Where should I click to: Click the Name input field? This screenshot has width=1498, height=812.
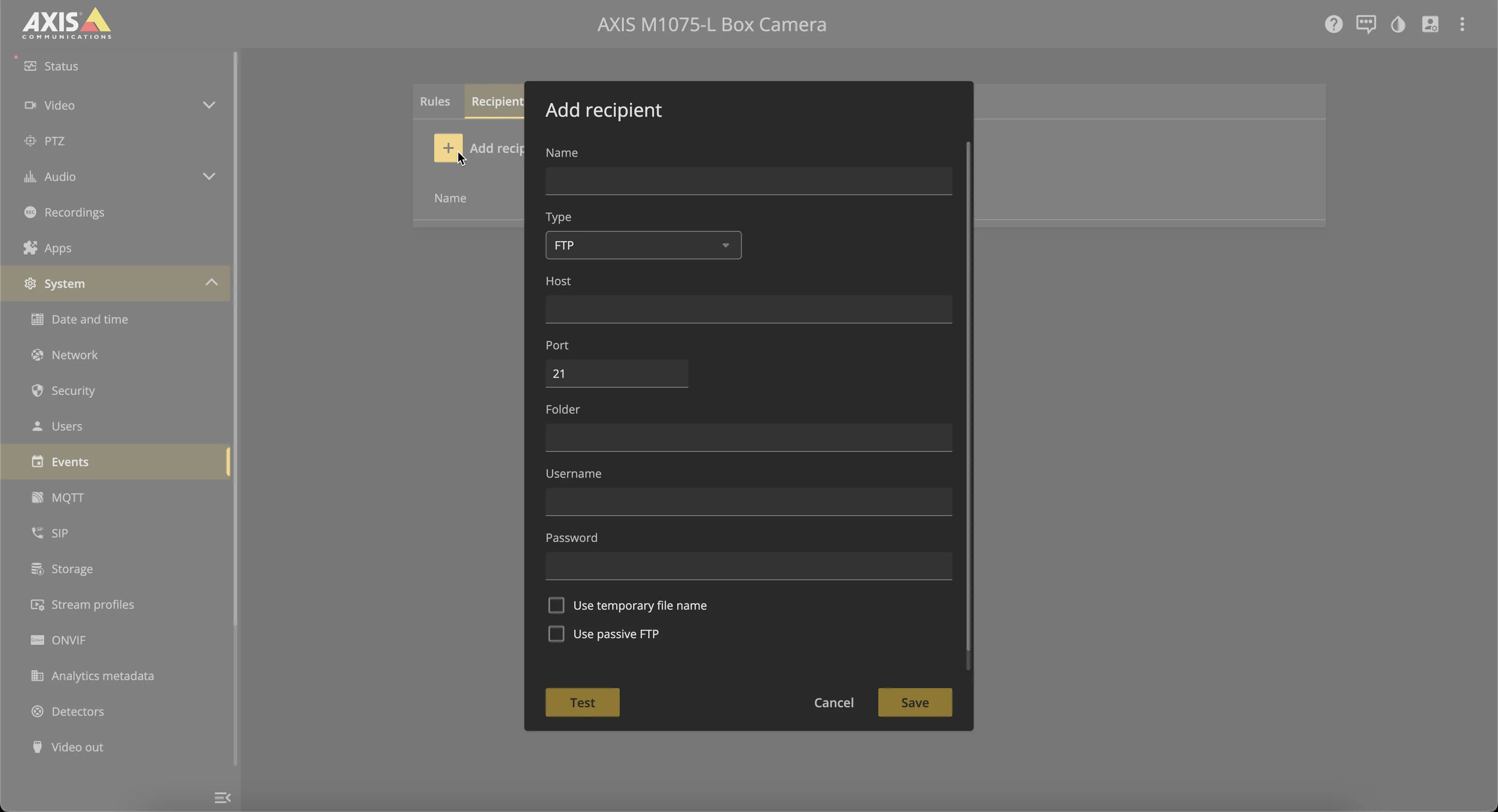click(749, 181)
